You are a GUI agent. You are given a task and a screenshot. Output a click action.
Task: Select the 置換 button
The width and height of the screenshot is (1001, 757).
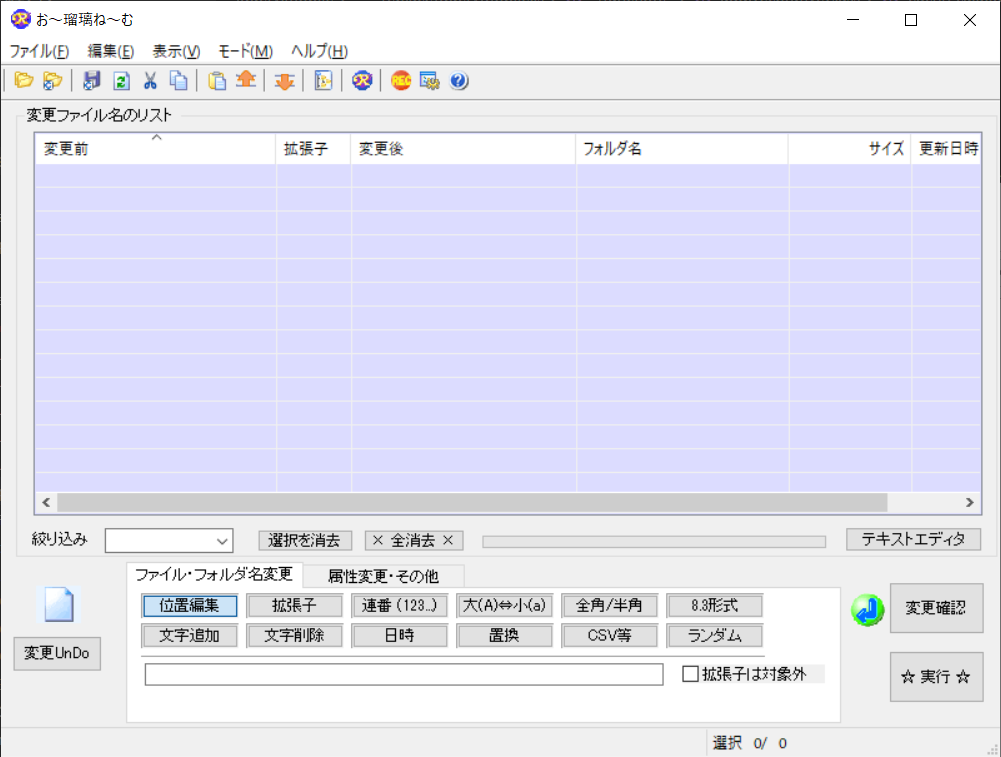tap(504, 636)
